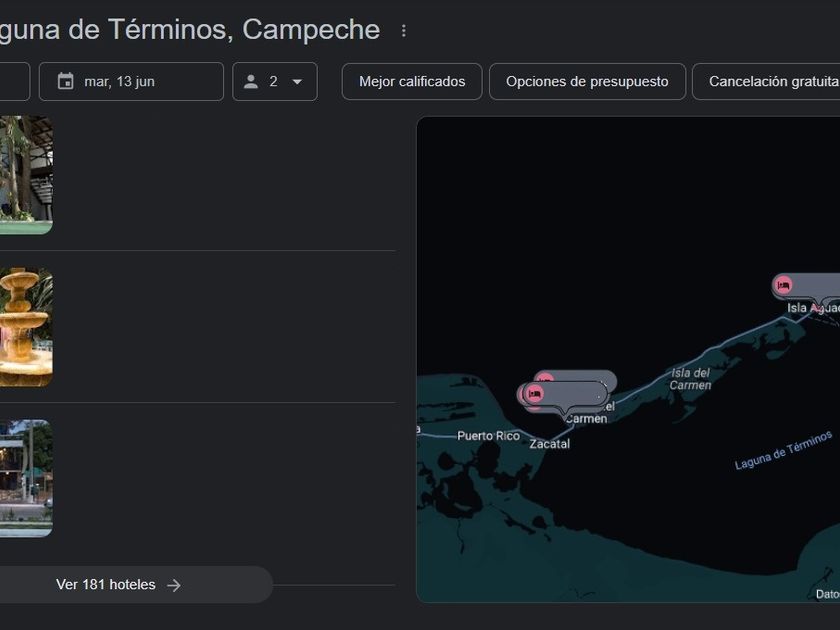
Task: Expand the guests count dropdown arrow
Action: coord(297,82)
